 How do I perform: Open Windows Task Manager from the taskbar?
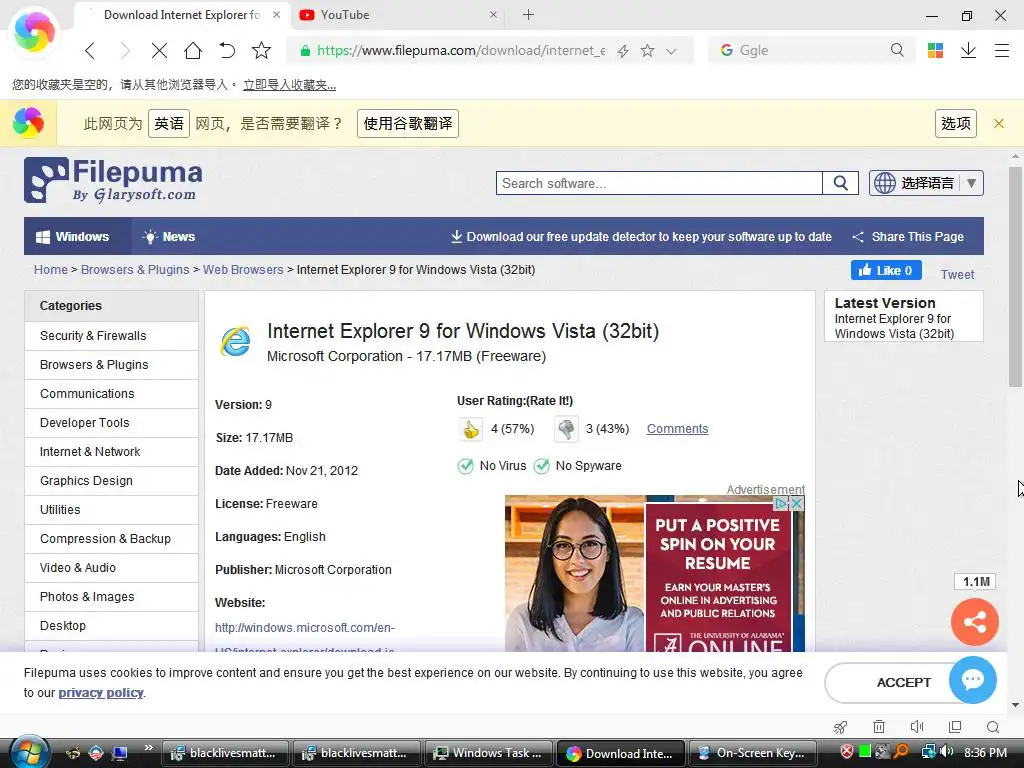click(488, 753)
